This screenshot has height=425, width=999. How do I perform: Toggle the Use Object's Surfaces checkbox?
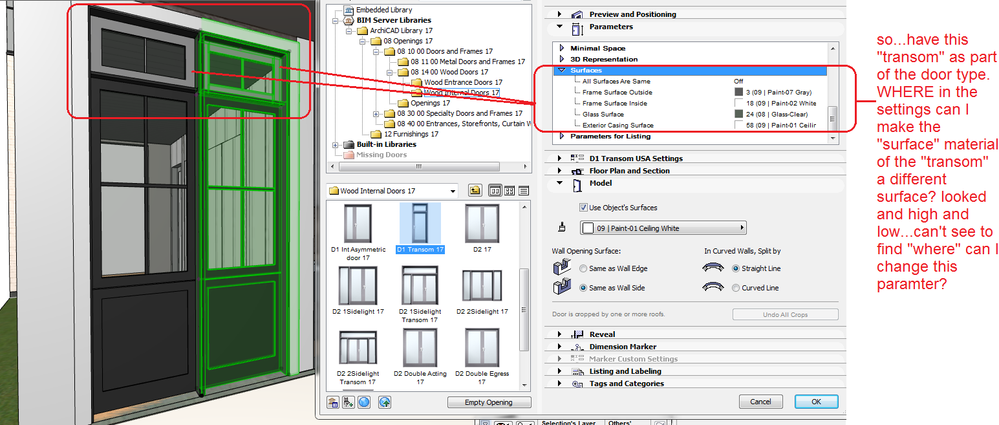584,208
